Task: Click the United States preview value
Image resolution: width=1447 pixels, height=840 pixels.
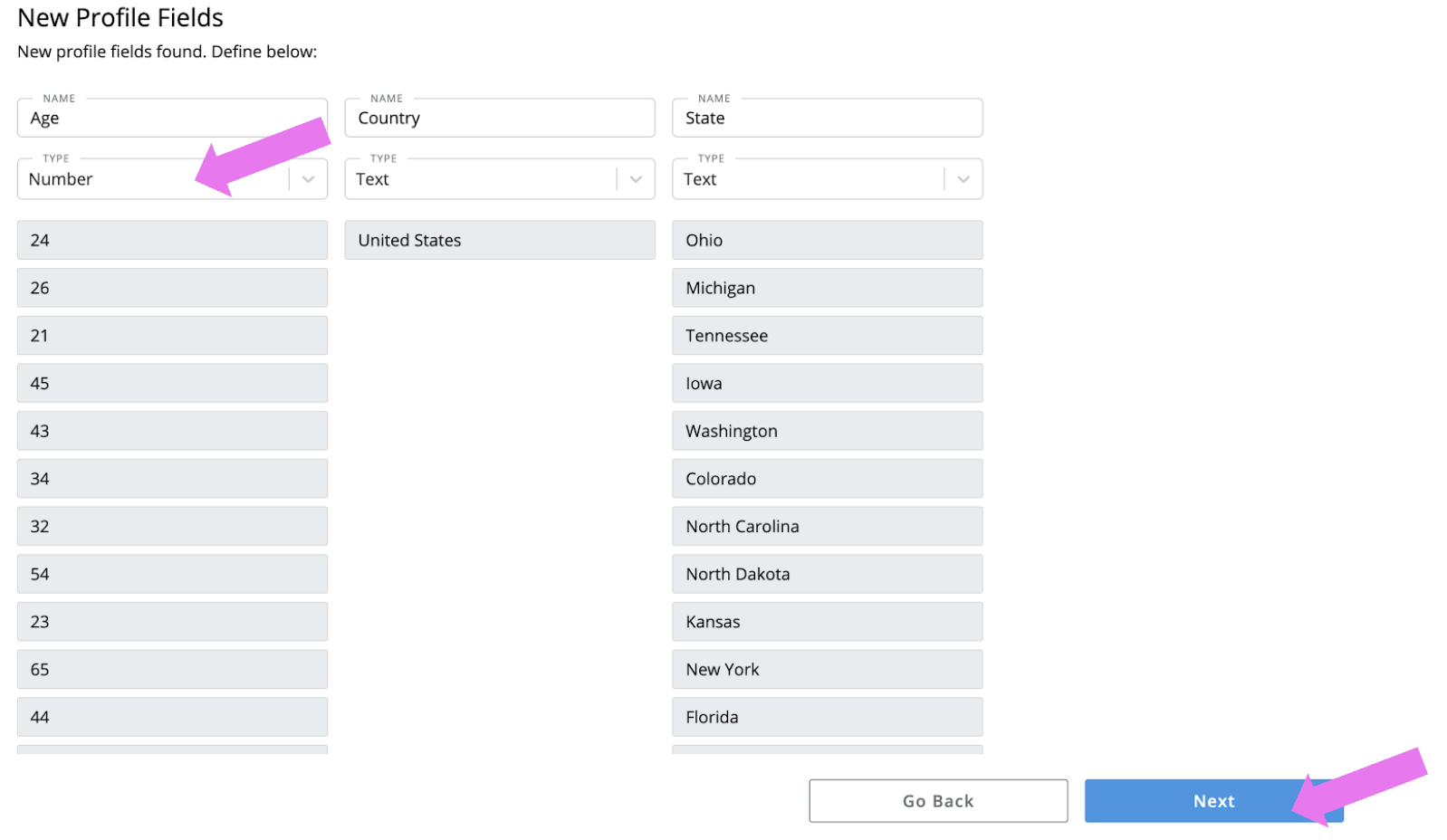Action: [x=499, y=241]
